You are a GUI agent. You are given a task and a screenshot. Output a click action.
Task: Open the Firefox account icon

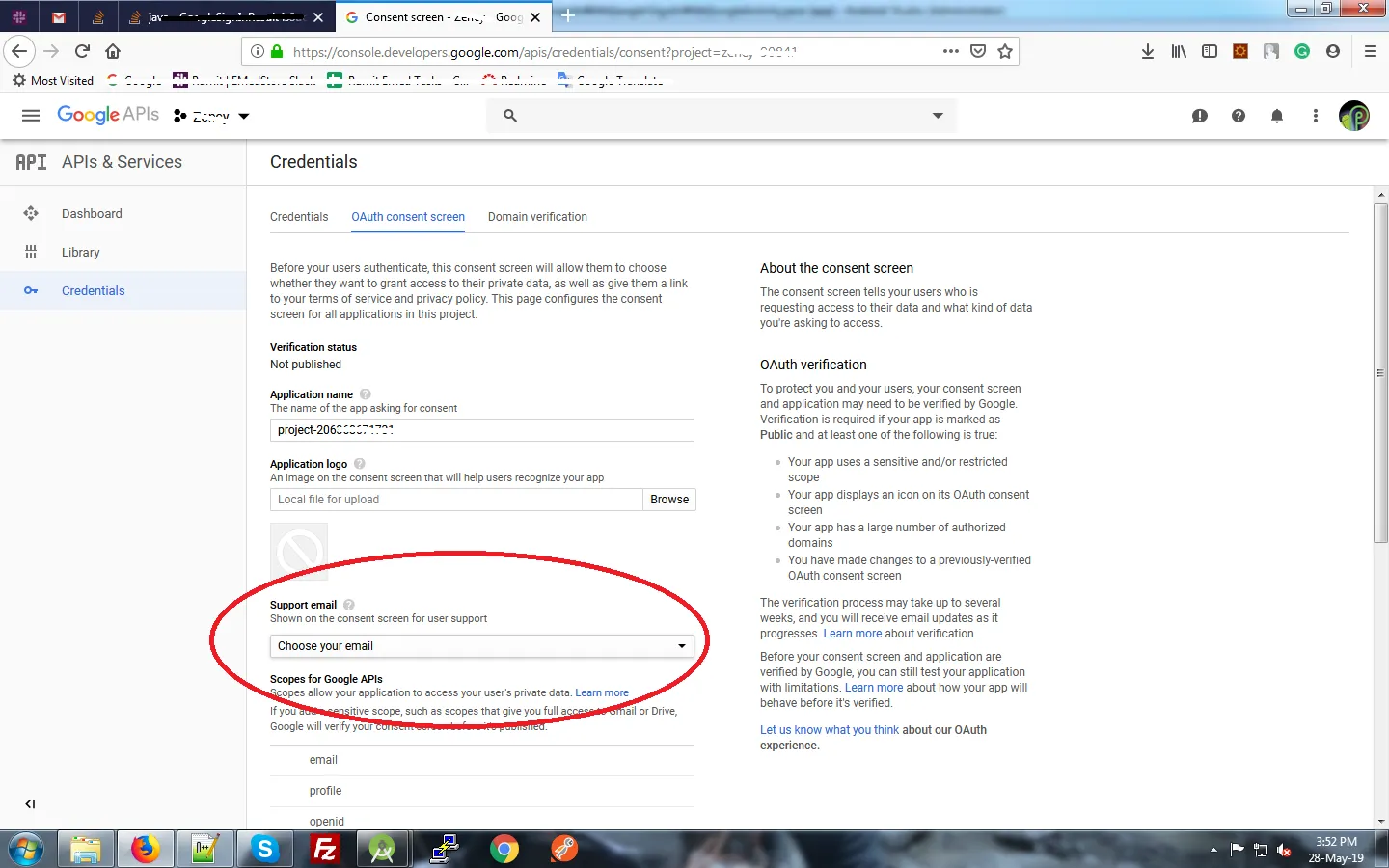[x=1333, y=51]
